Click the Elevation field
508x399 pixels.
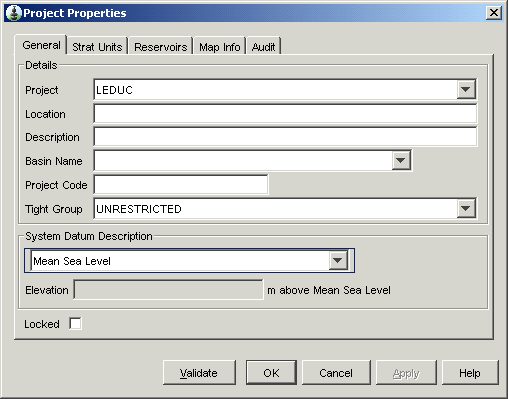[x=168, y=290]
